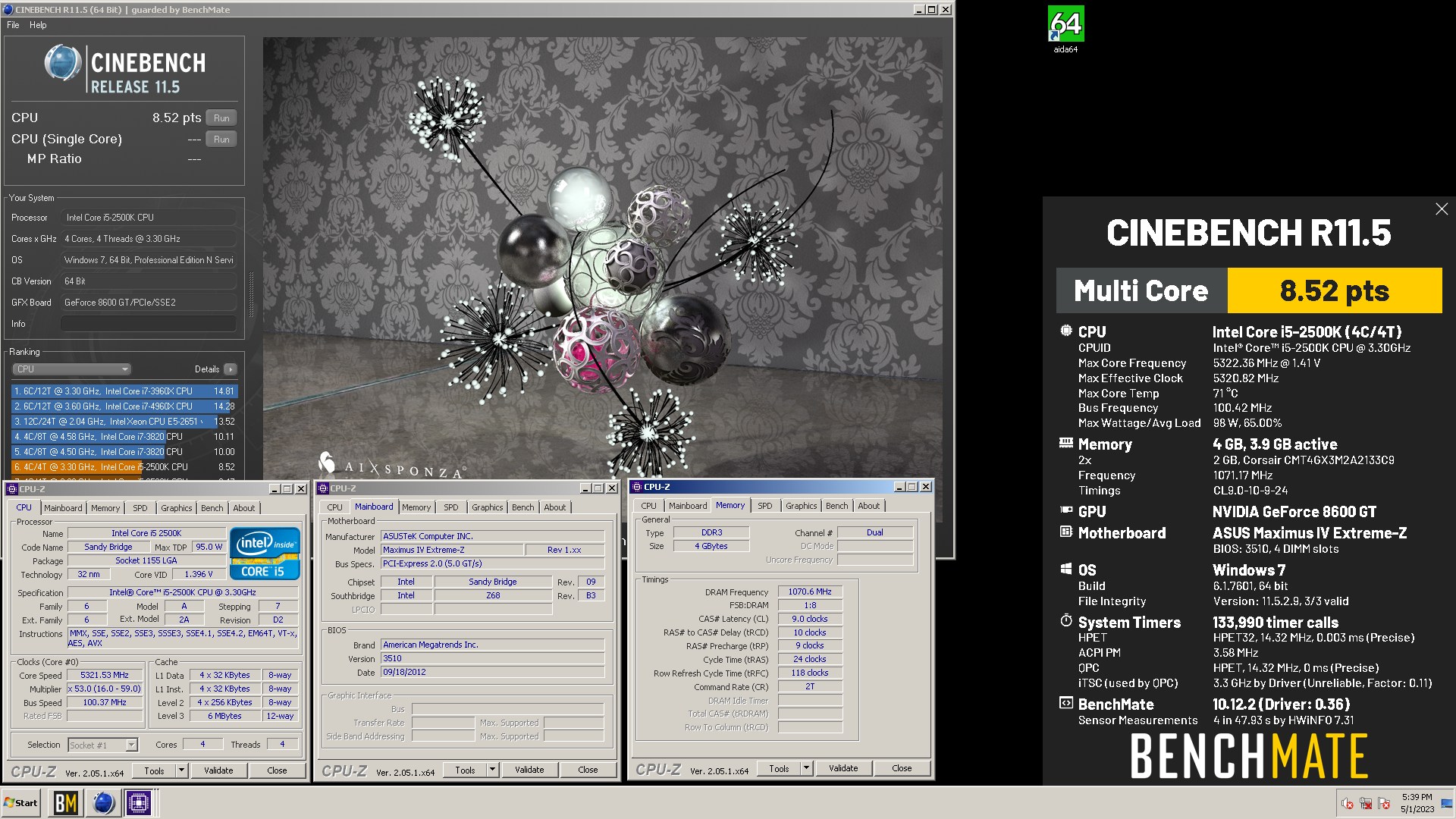1456x819 pixels.
Task: Open the Windows Start menu
Action: 21,802
